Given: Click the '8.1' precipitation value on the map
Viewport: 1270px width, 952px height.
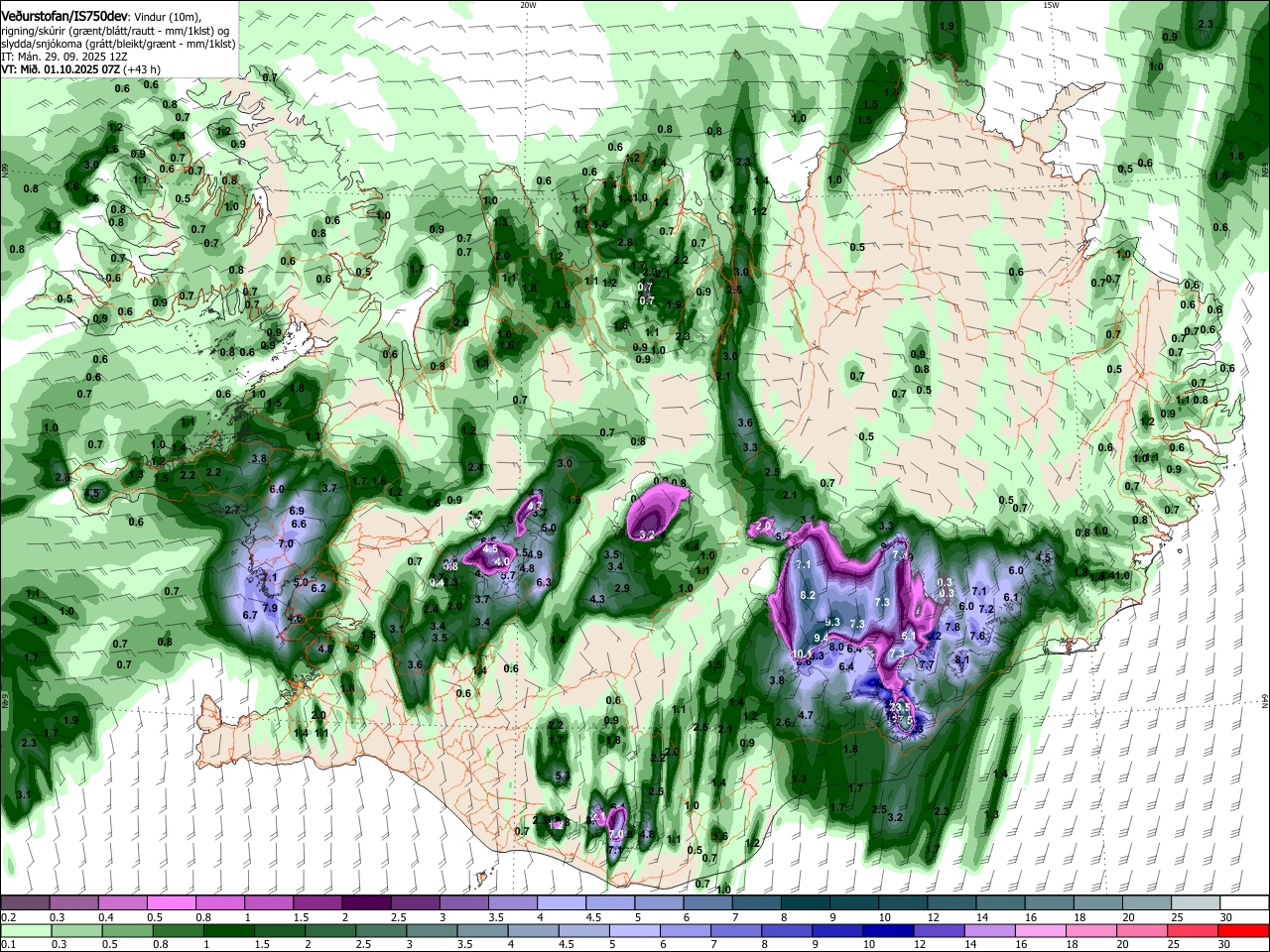Looking at the screenshot, I should point(961,659).
